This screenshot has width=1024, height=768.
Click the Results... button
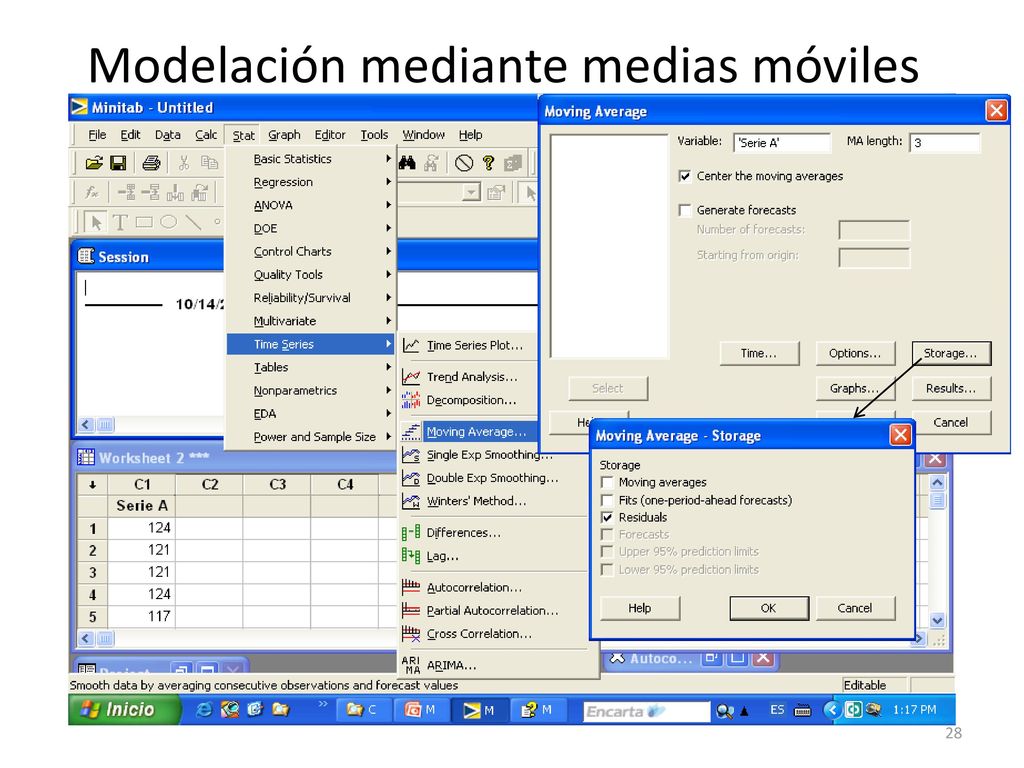tap(951, 389)
